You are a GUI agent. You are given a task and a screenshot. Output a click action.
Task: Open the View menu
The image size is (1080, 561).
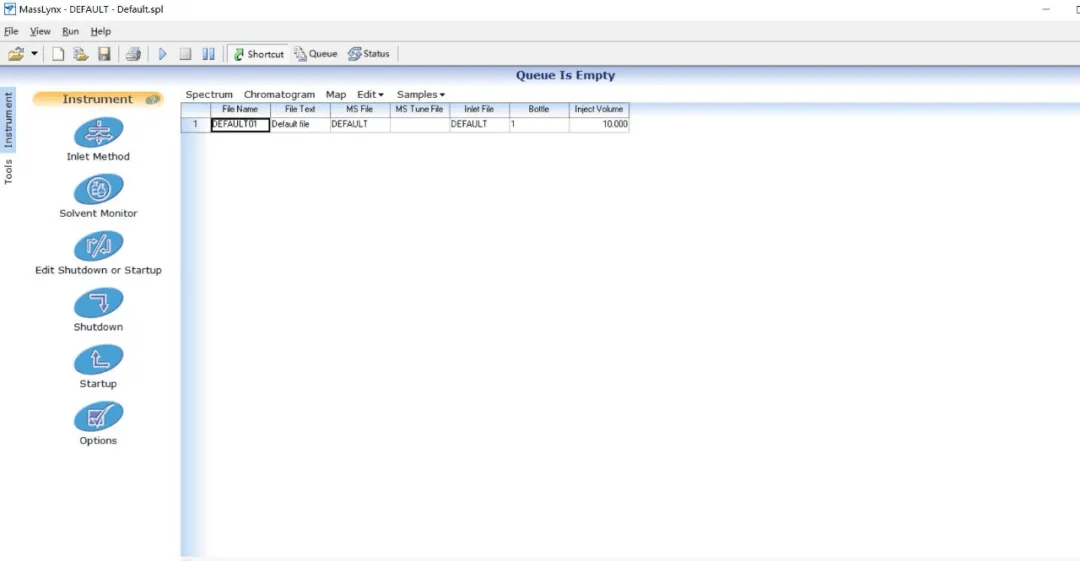pyautogui.click(x=40, y=31)
